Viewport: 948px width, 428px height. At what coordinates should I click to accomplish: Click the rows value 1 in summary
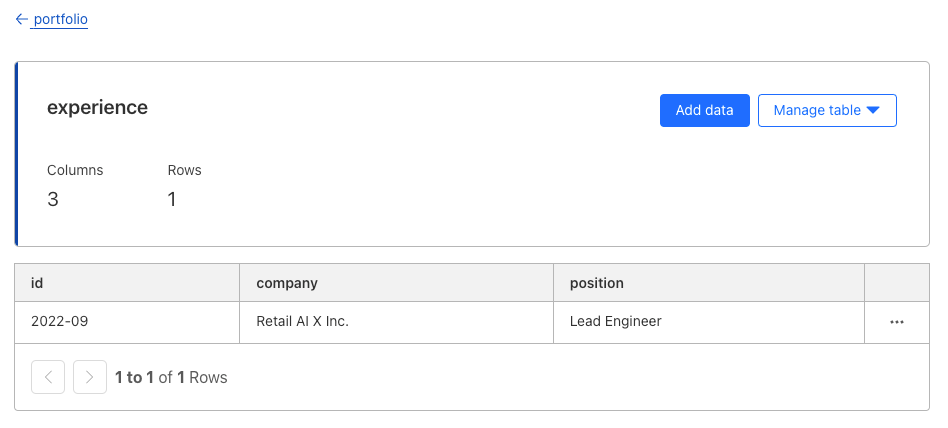(x=172, y=199)
